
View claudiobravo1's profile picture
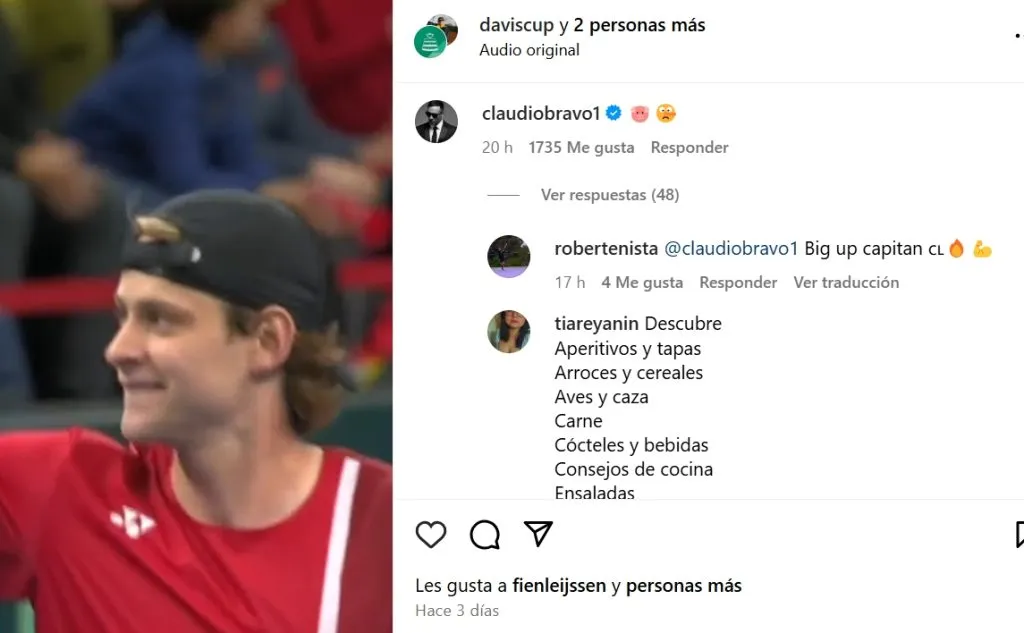click(436, 122)
